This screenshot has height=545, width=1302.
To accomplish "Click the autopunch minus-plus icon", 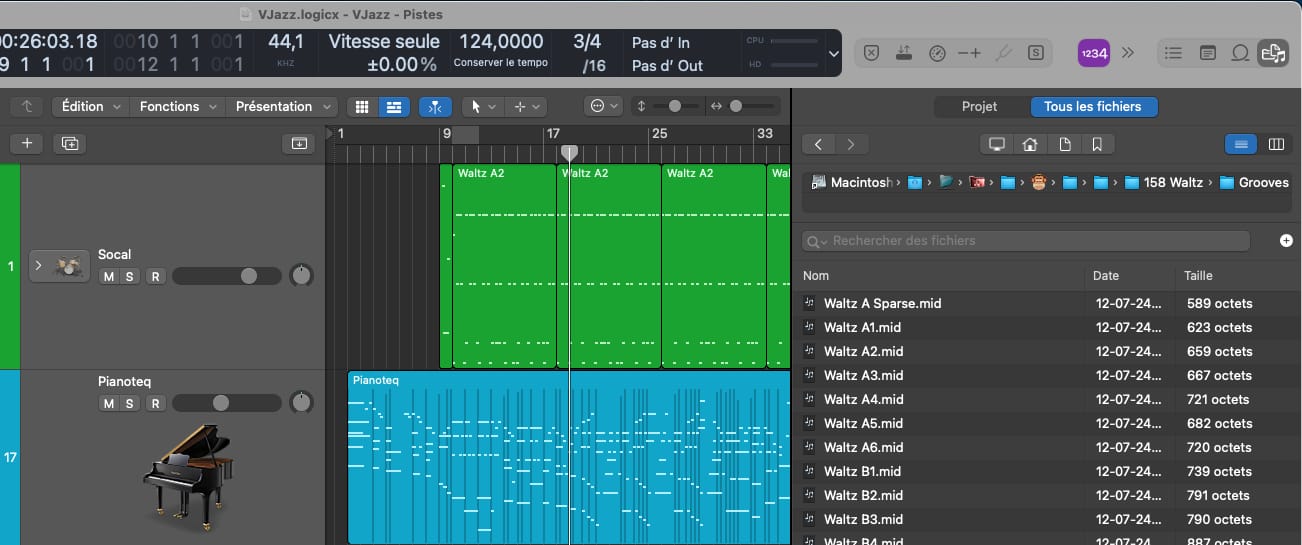I will click(969, 53).
